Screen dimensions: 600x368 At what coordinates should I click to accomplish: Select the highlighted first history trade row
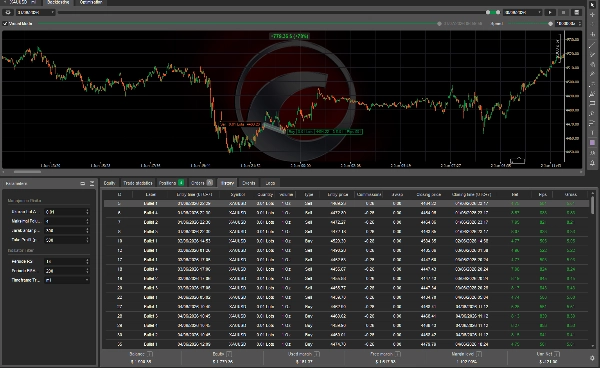click(x=346, y=204)
